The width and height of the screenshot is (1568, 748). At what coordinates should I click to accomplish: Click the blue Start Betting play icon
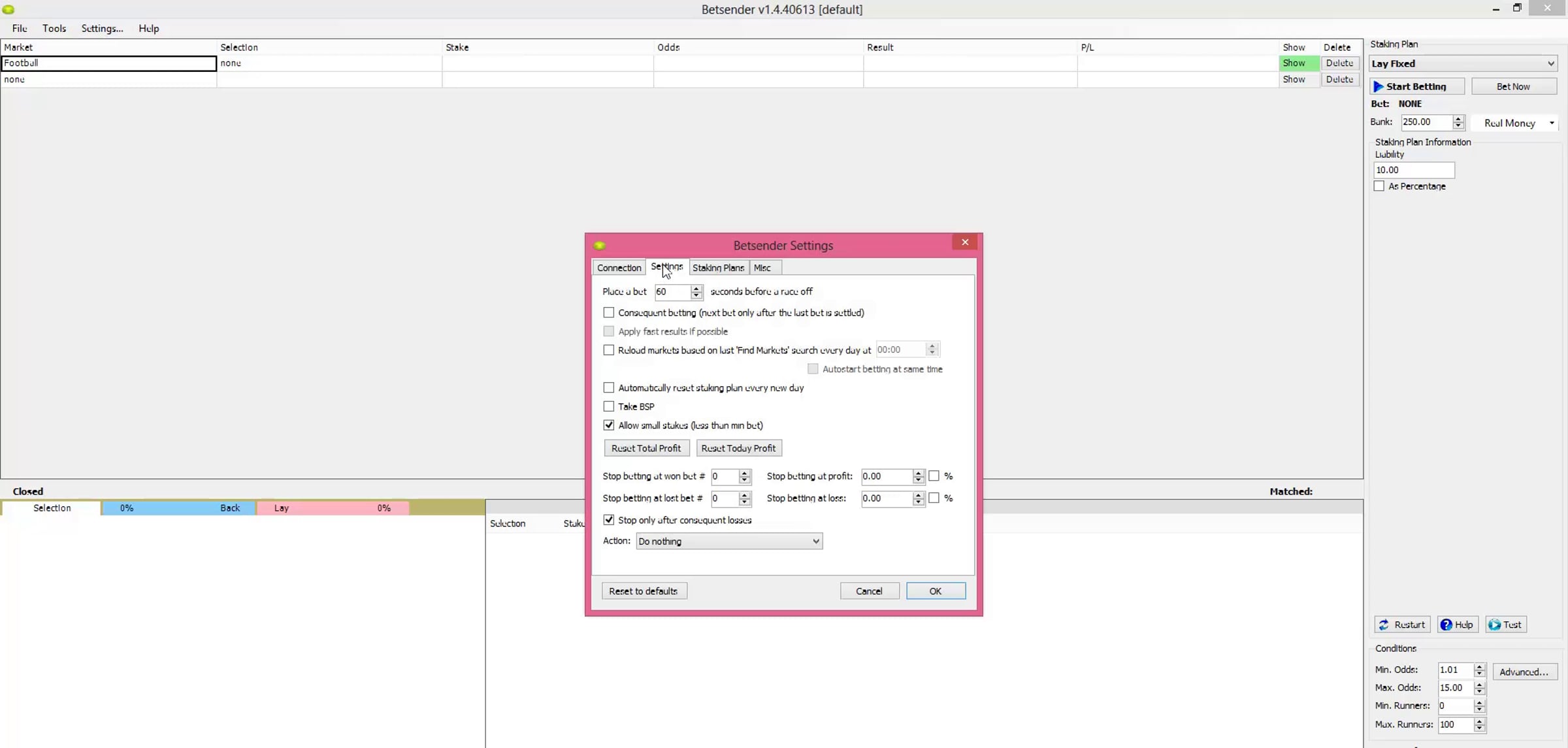1379,86
